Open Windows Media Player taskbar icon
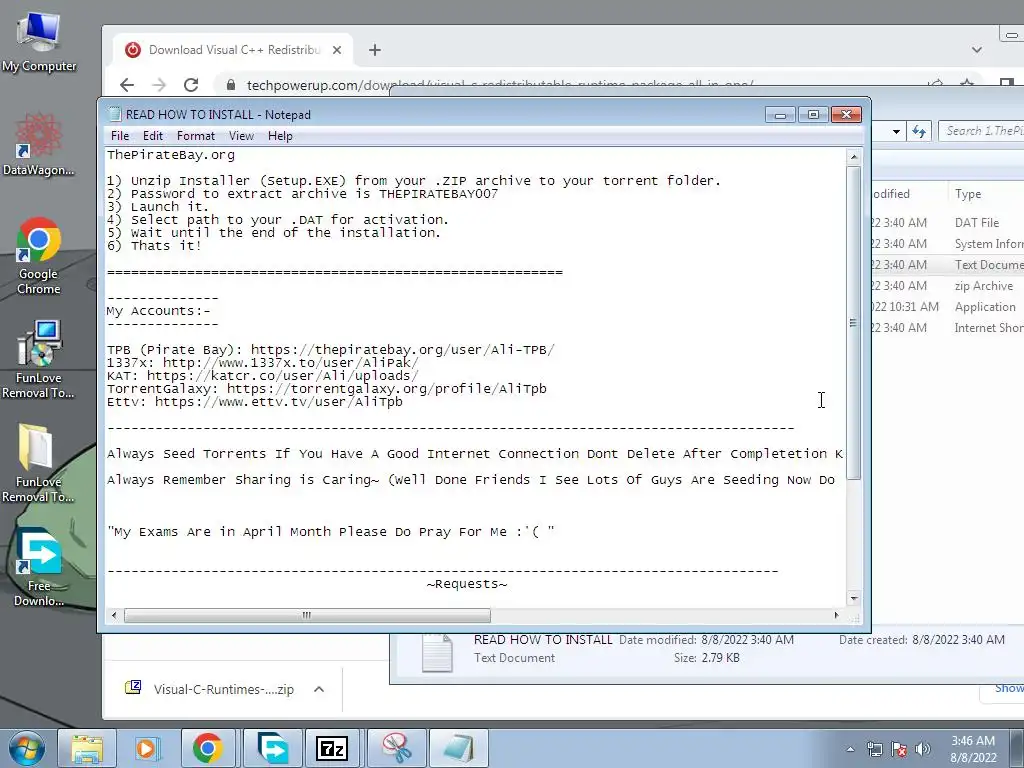 [147, 748]
